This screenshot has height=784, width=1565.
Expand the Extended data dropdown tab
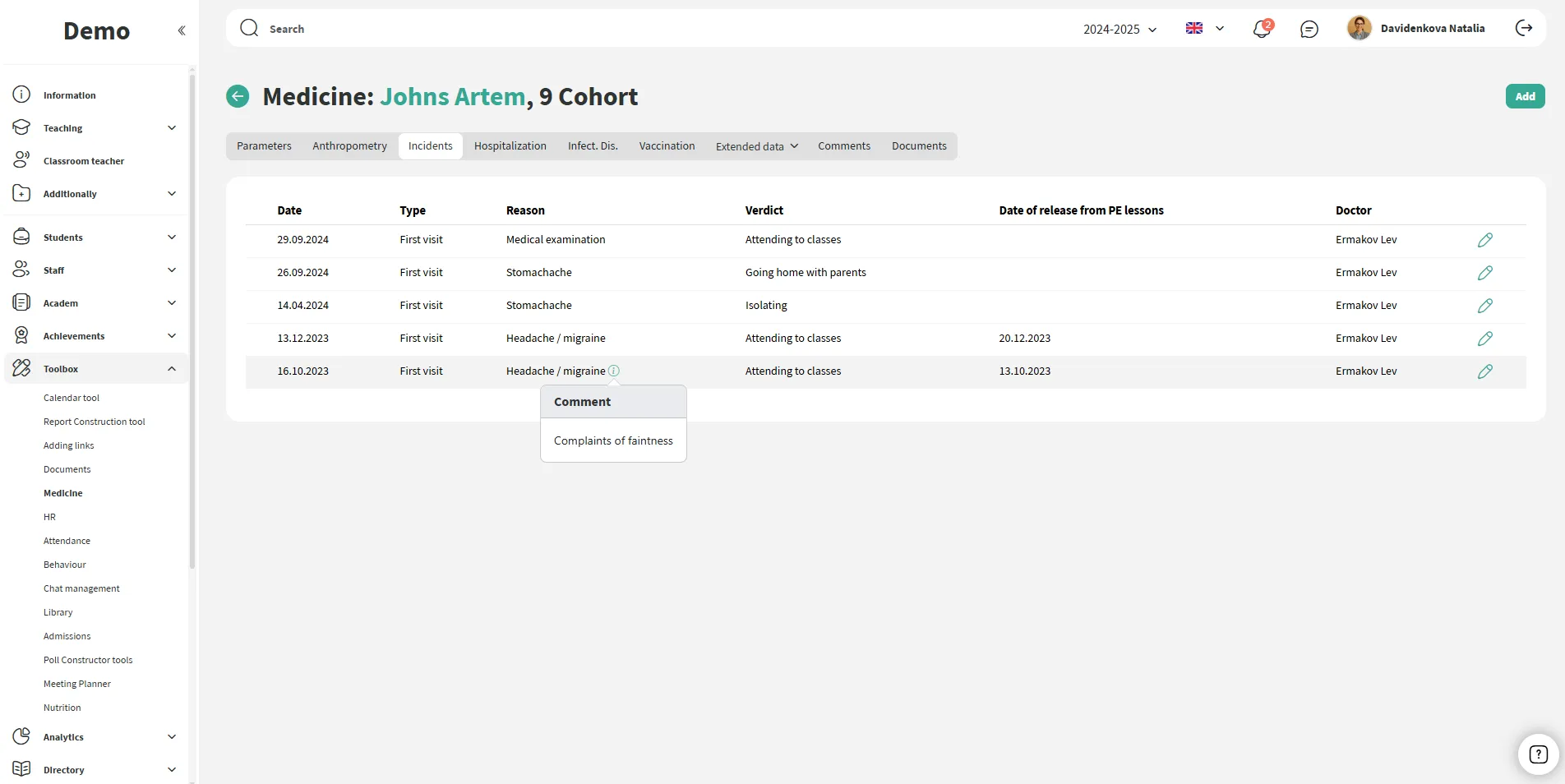point(756,146)
